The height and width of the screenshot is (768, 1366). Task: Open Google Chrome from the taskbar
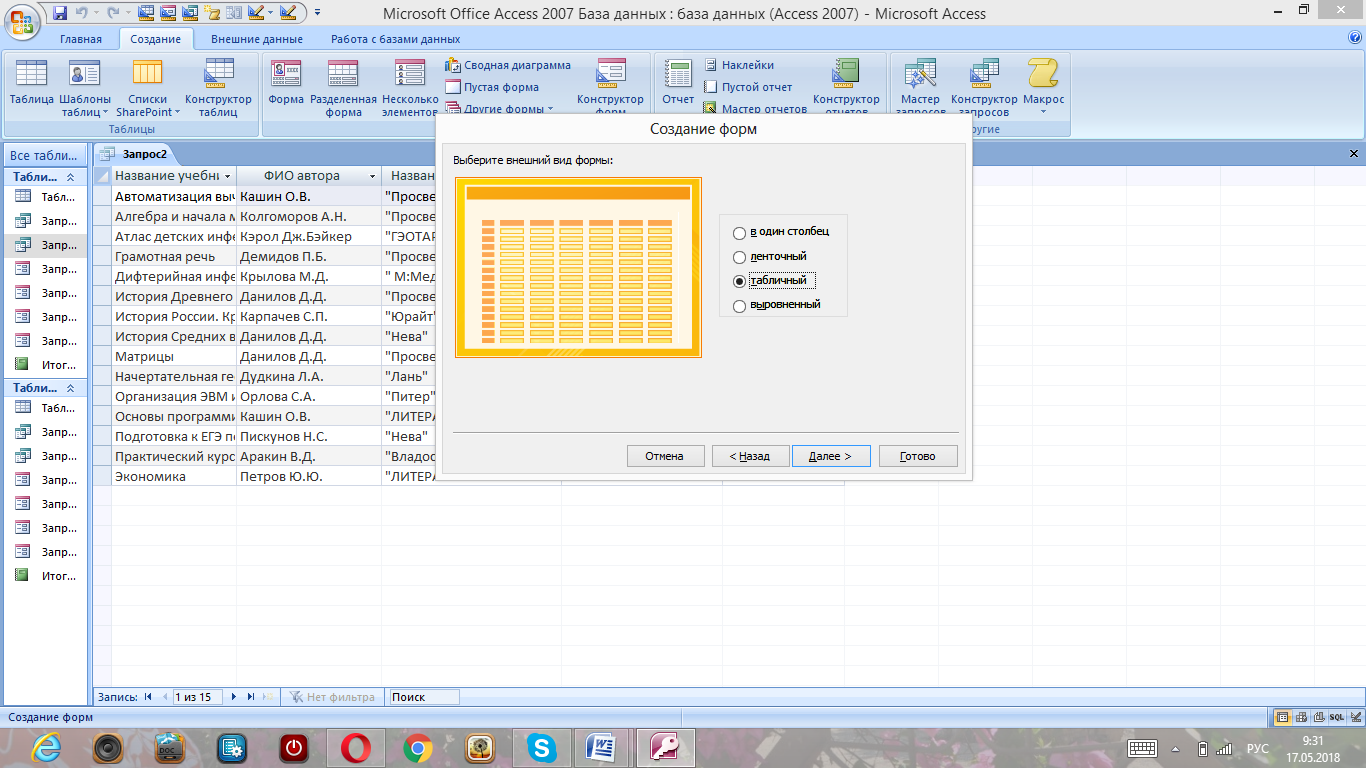point(418,747)
